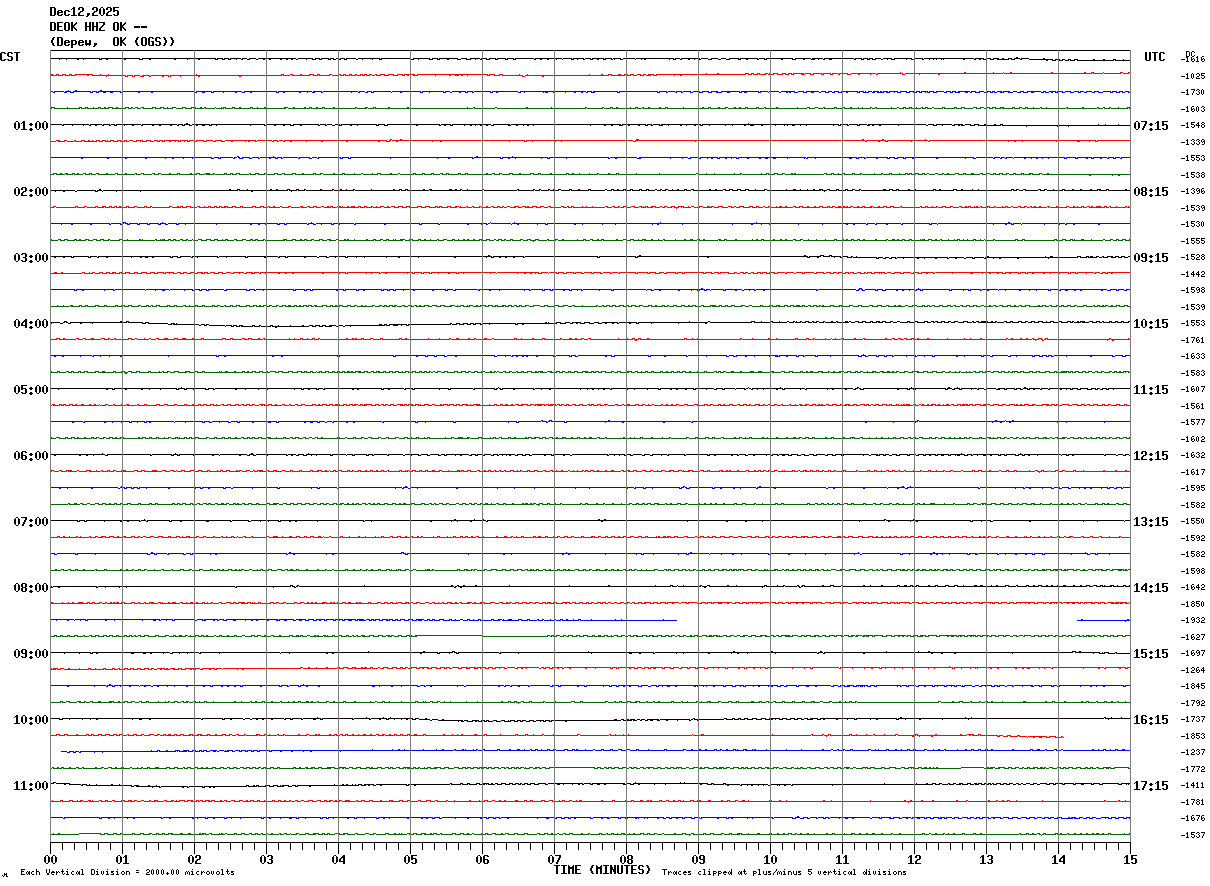Click the '10:15' UTC time label
This screenshot has width=1210, height=886.
1151,324
